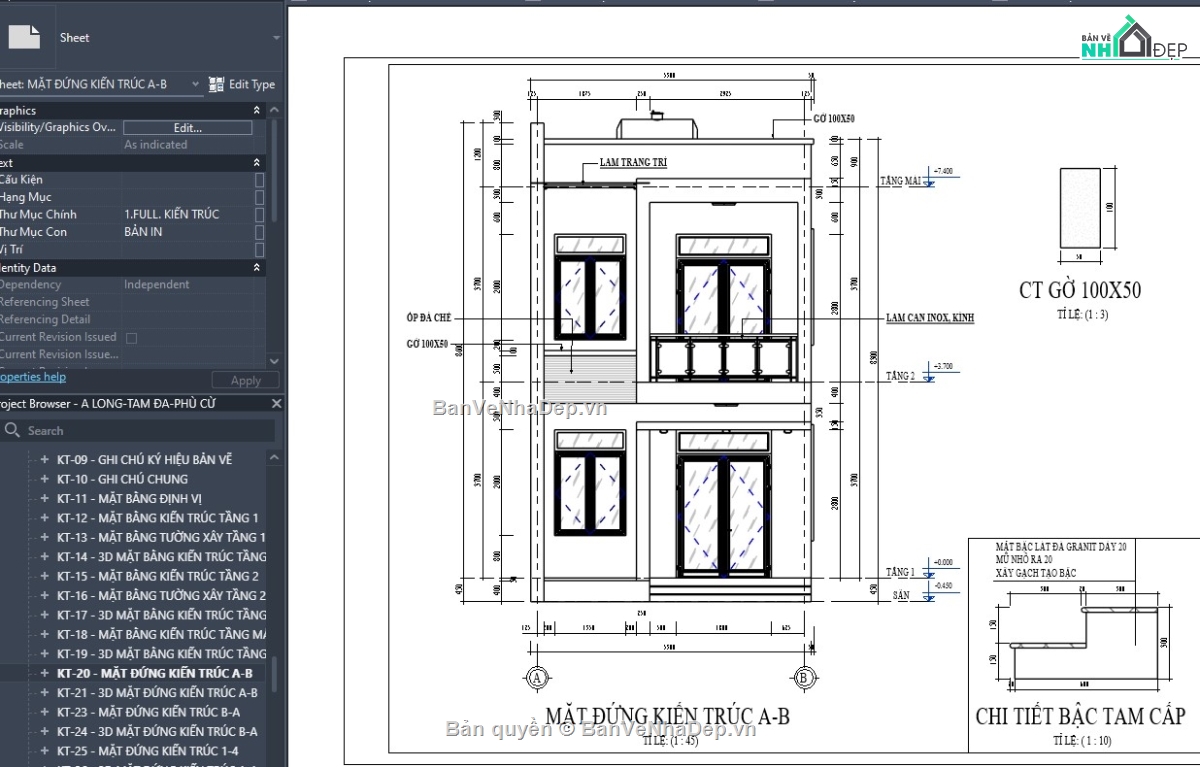
Task: Click the Properties panel scroll down arrow
Action: pos(275,360)
